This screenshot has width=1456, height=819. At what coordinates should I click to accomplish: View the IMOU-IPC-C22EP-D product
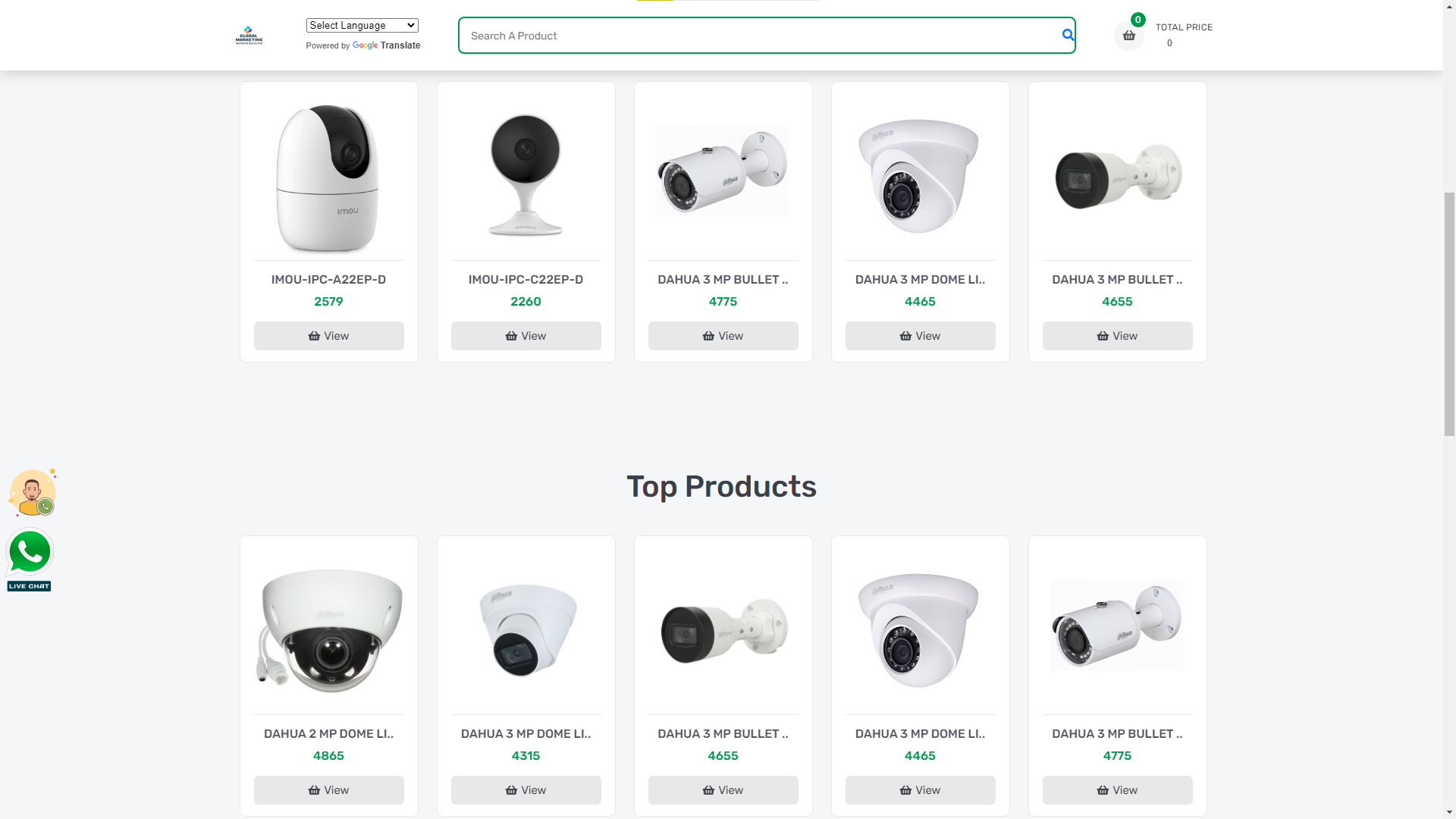(526, 336)
